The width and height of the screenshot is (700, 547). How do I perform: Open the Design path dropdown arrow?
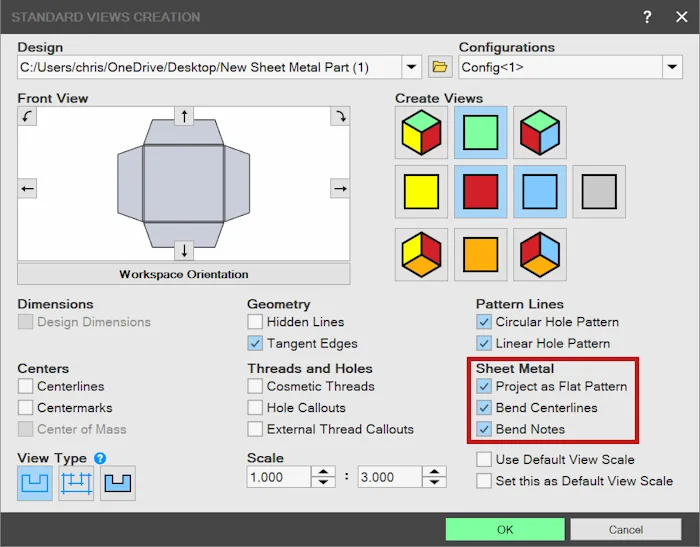[411, 67]
